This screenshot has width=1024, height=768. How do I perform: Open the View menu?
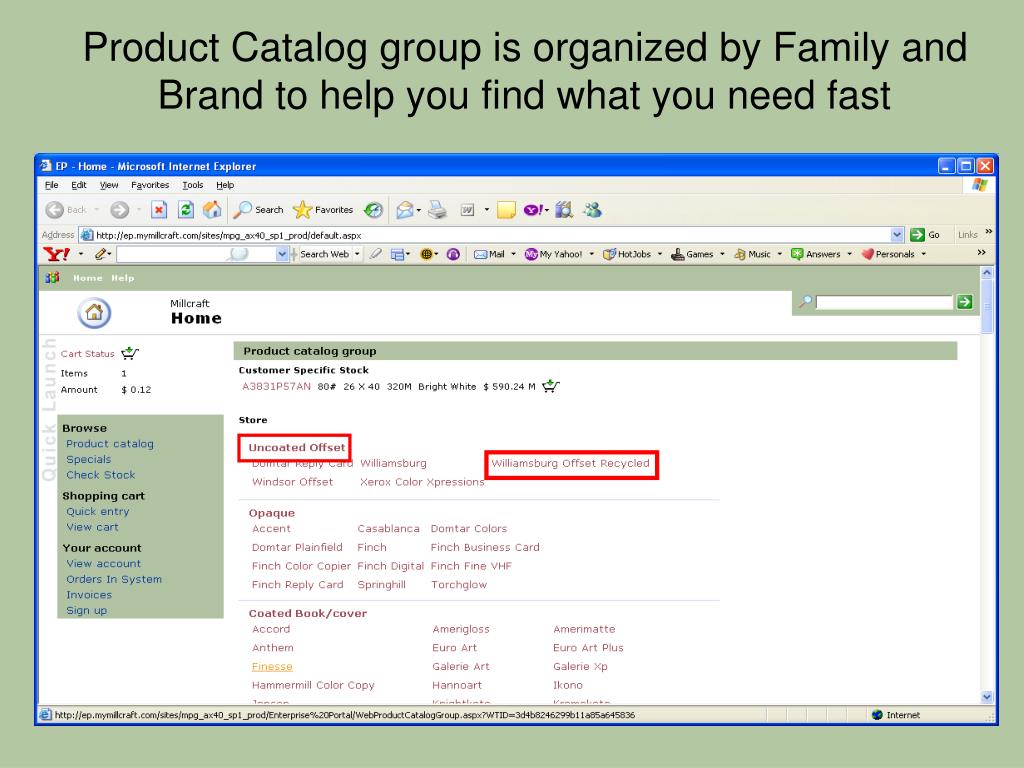108,185
